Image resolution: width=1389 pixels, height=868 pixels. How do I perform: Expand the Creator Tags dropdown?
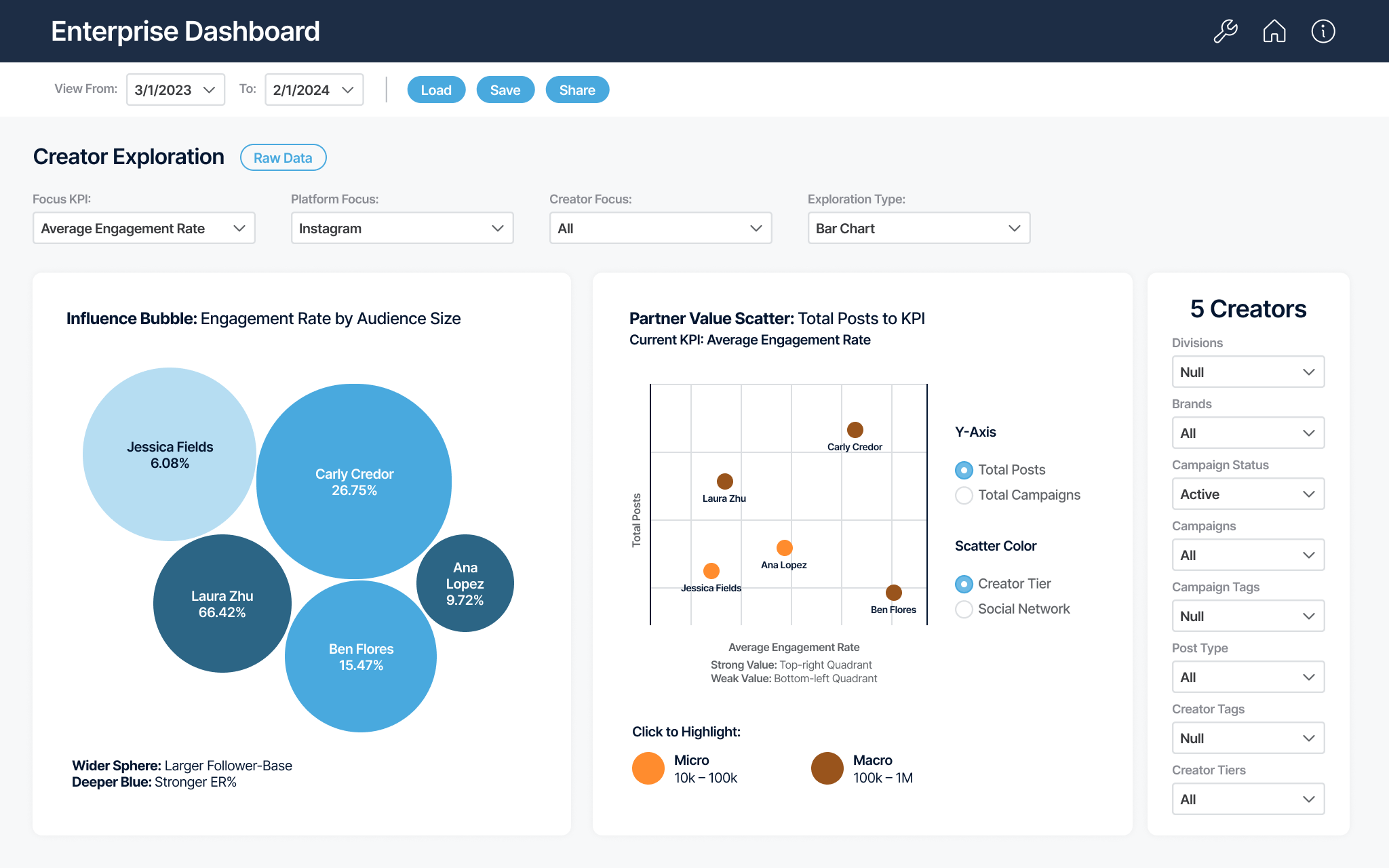[x=1248, y=738]
